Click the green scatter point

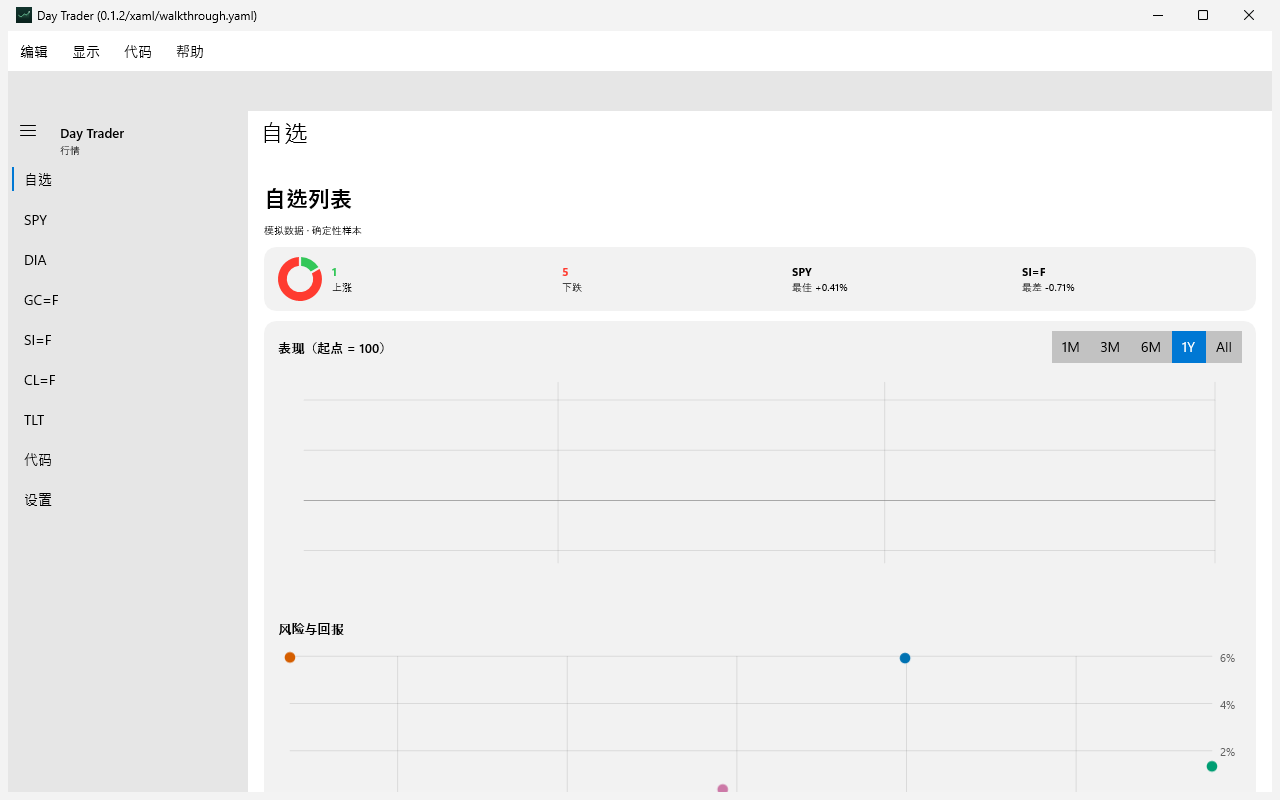pyautogui.click(x=1212, y=766)
